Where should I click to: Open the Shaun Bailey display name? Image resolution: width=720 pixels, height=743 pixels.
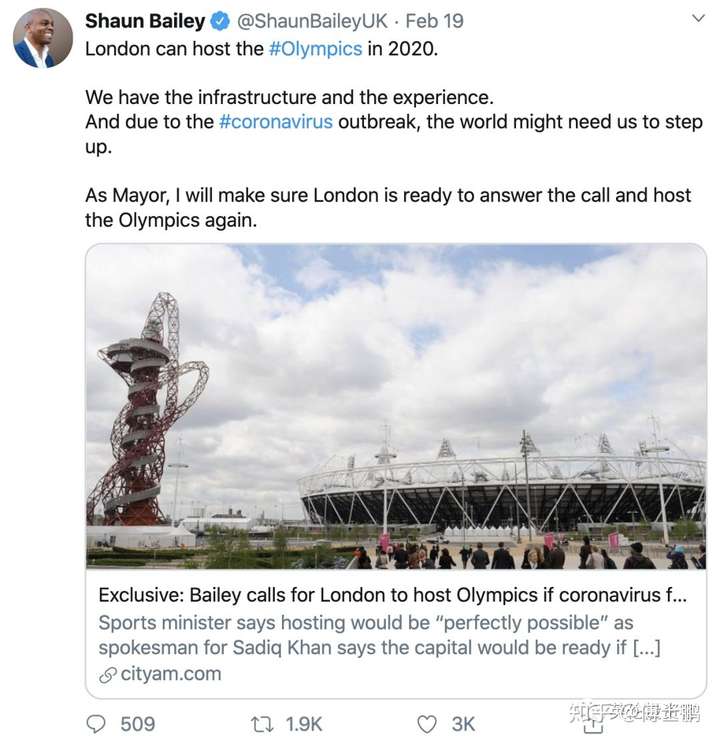[145, 21]
